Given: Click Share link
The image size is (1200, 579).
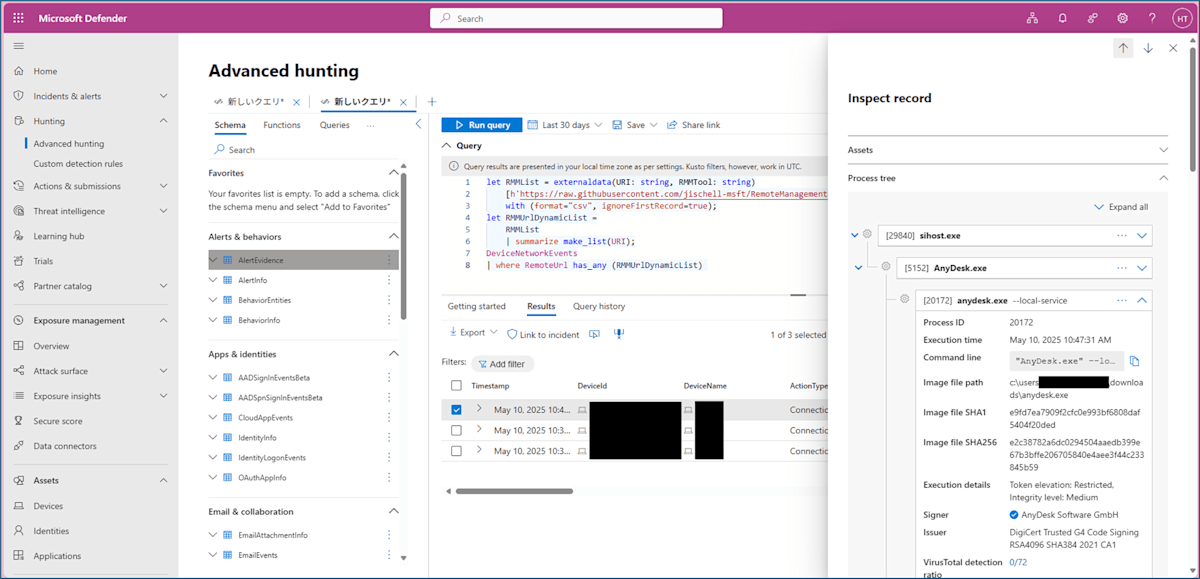Looking at the screenshot, I should click(x=692, y=125).
